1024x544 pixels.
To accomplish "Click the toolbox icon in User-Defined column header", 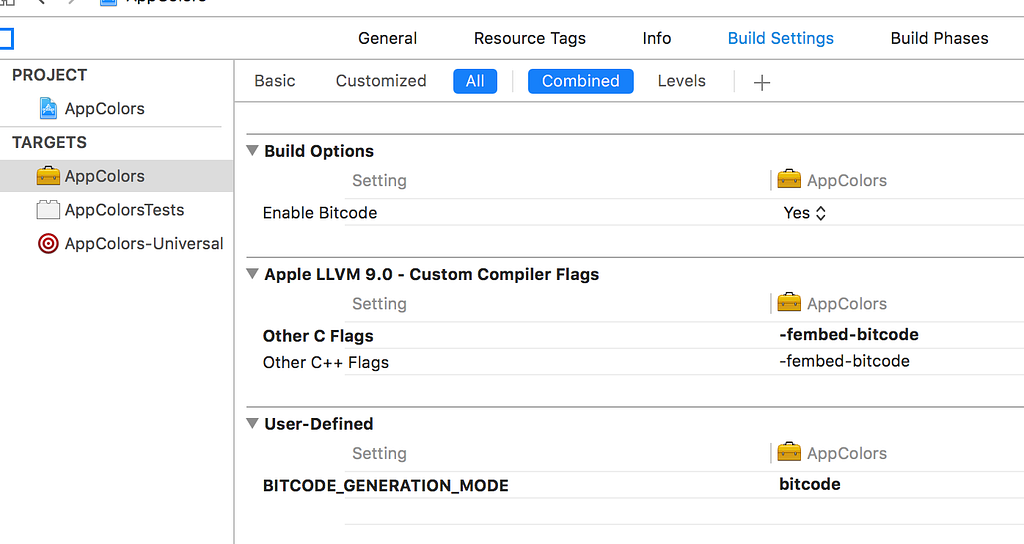I will click(x=789, y=452).
